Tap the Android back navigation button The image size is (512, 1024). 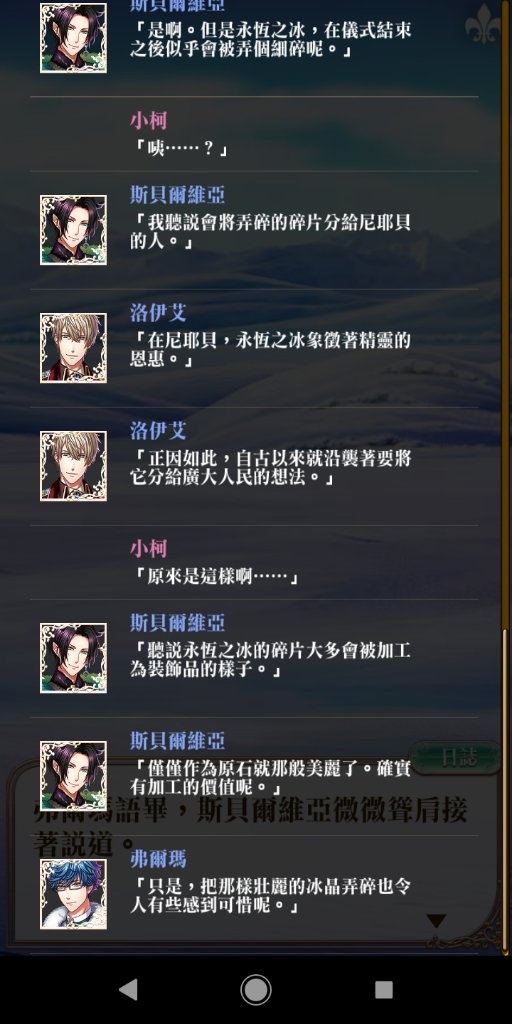128,989
